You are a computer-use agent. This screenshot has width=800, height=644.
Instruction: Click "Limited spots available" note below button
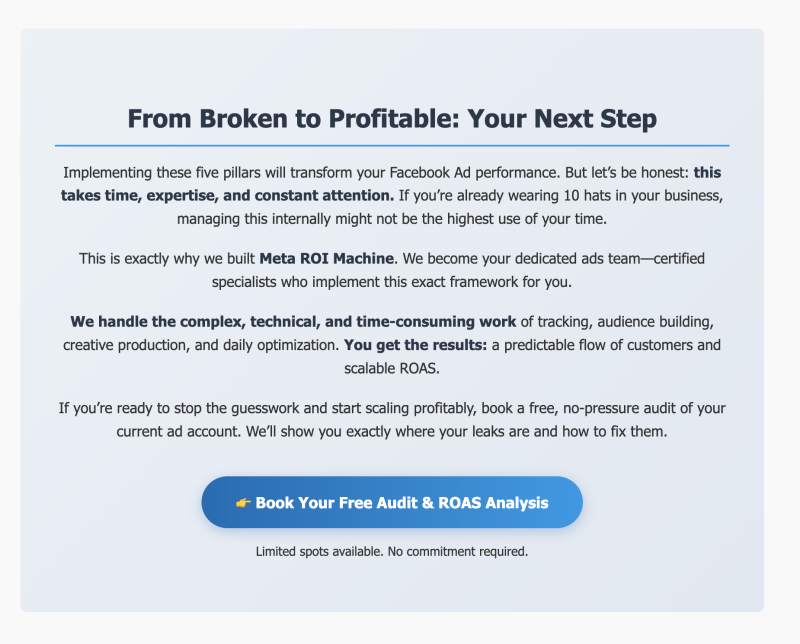pyautogui.click(x=392, y=551)
